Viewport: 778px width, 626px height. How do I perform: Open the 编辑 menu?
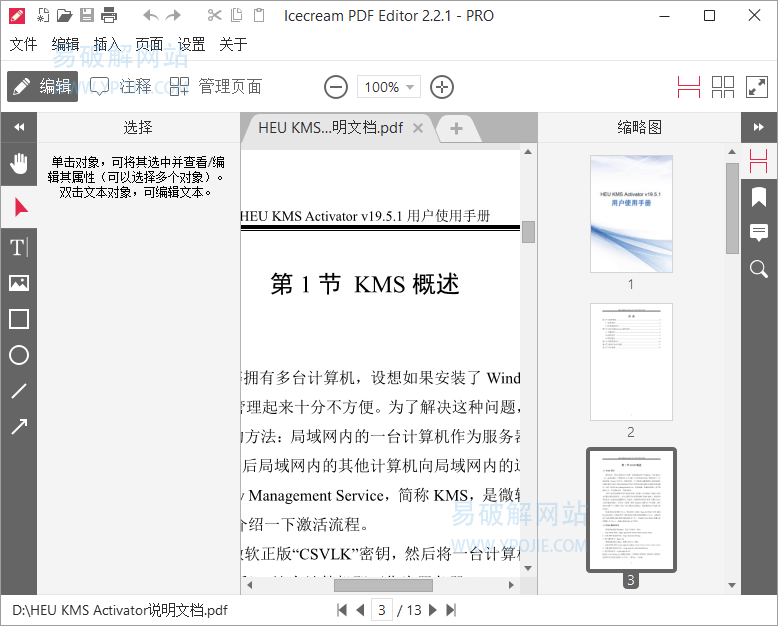[x=65, y=44]
